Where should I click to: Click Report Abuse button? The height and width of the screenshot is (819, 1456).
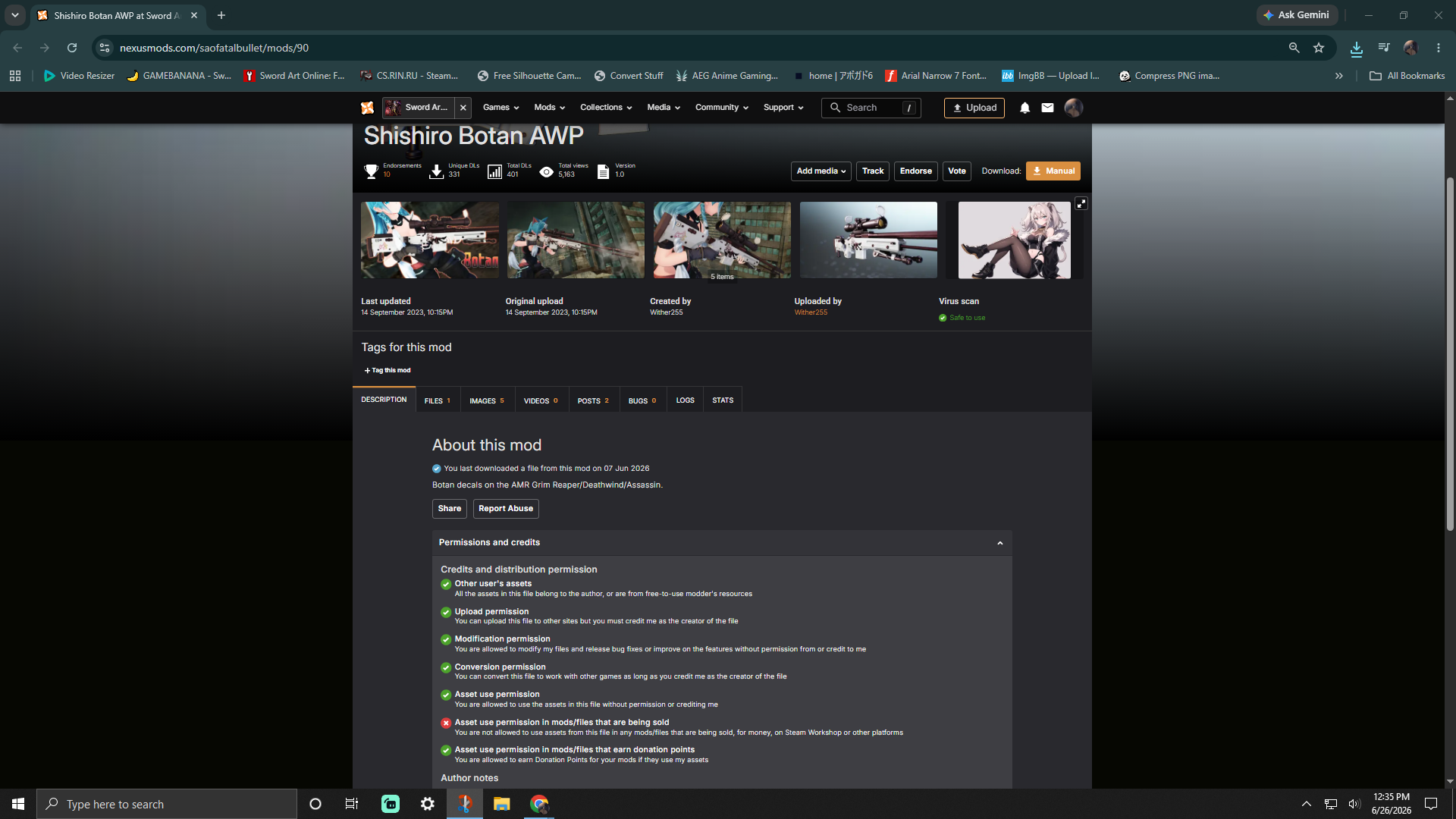coord(506,509)
